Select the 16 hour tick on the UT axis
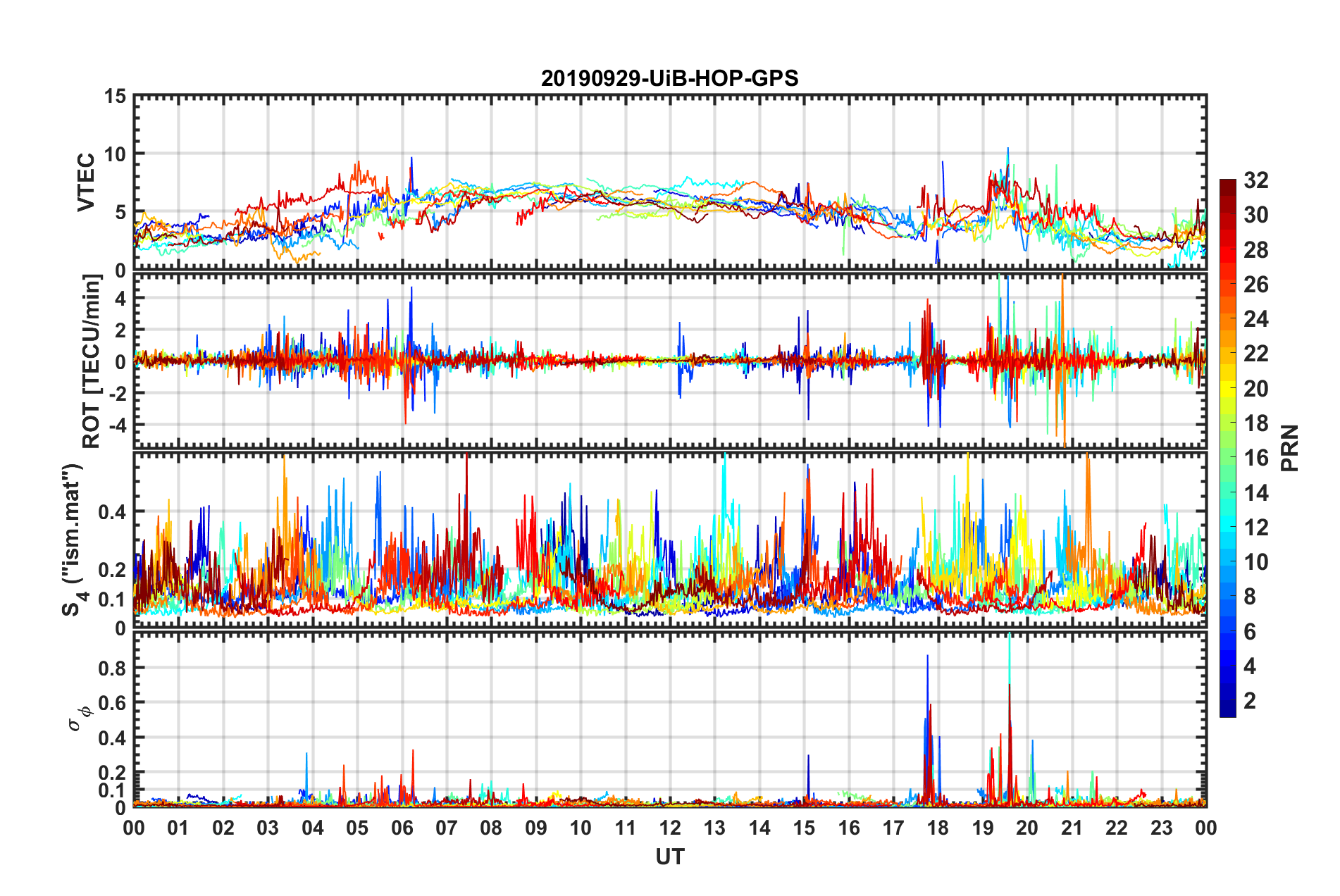This screenshot has width=1340, height=896. point(849,828)
